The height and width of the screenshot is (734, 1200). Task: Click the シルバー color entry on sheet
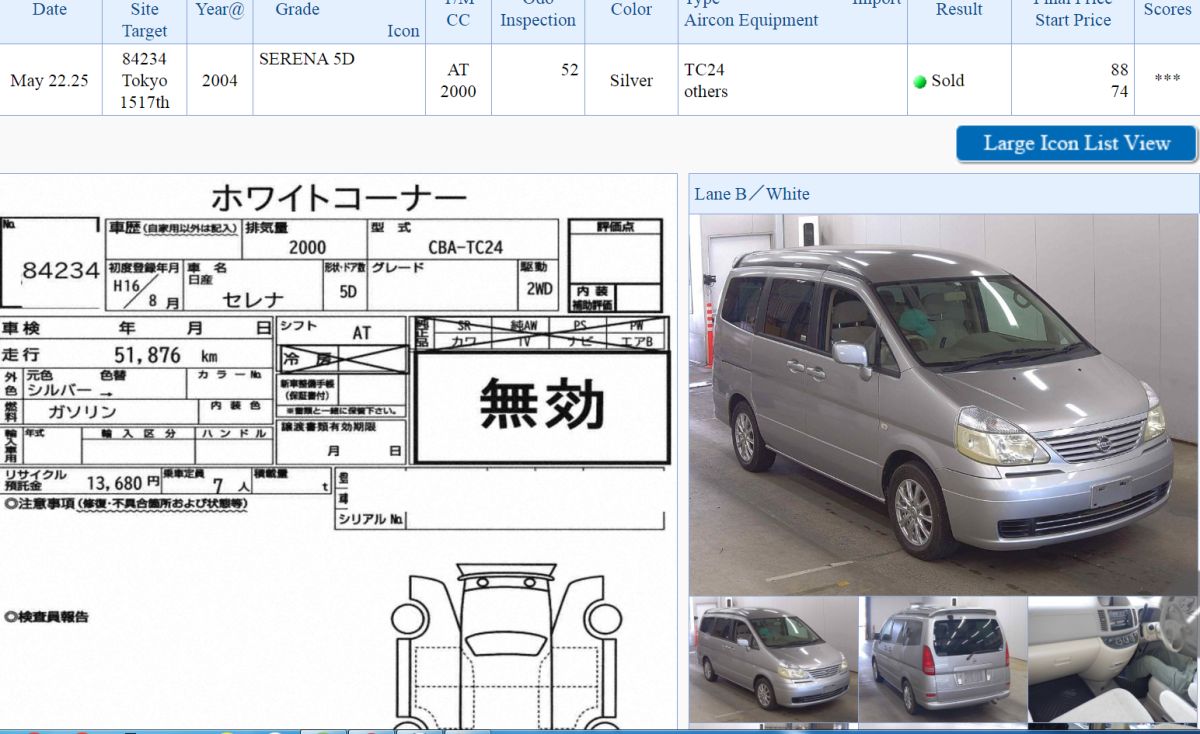coord(57,390)
